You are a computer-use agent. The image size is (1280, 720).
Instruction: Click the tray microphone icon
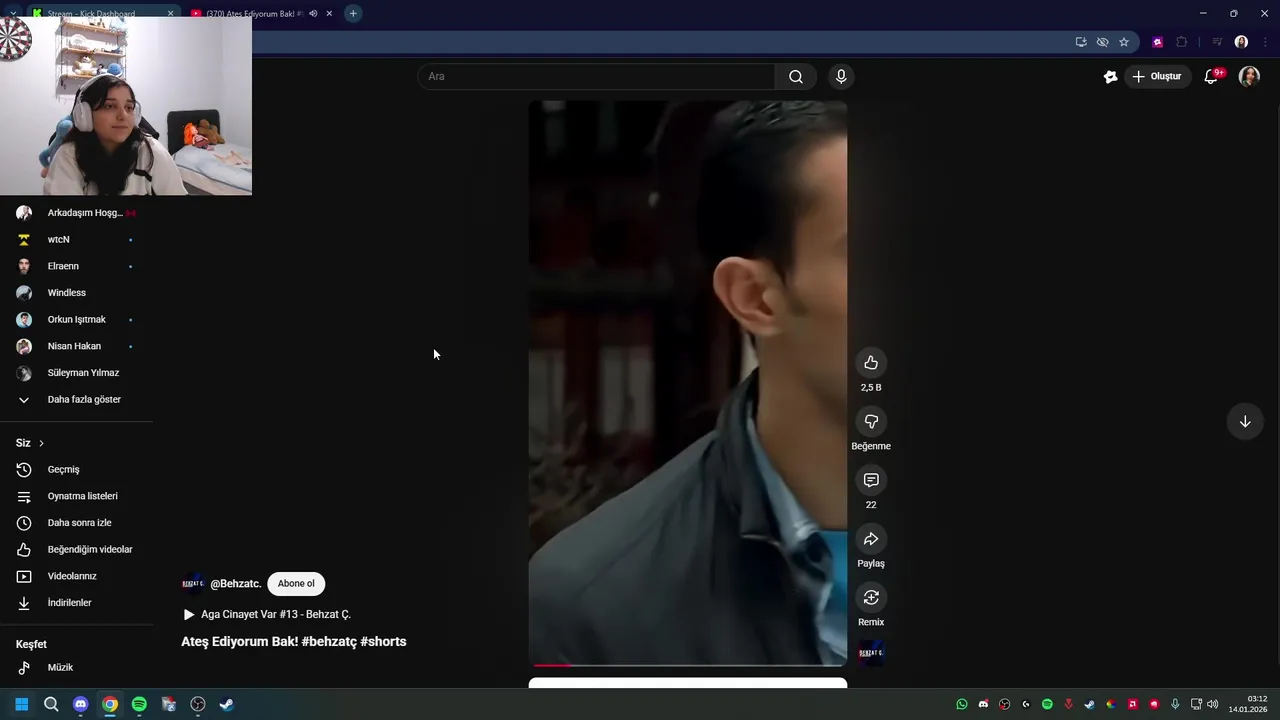(x=1175, y=704)
